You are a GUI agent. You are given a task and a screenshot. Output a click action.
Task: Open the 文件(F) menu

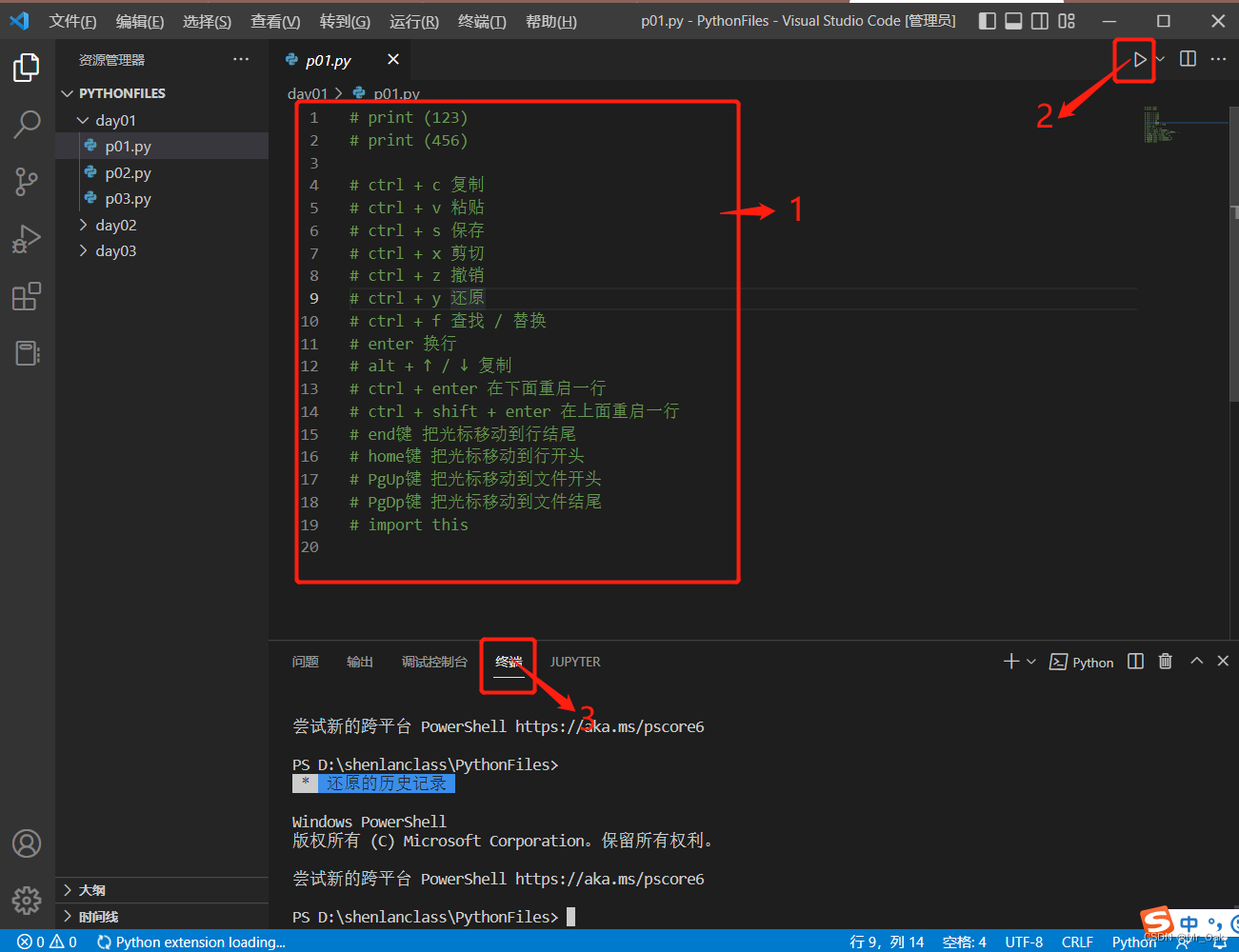point(72,21)
